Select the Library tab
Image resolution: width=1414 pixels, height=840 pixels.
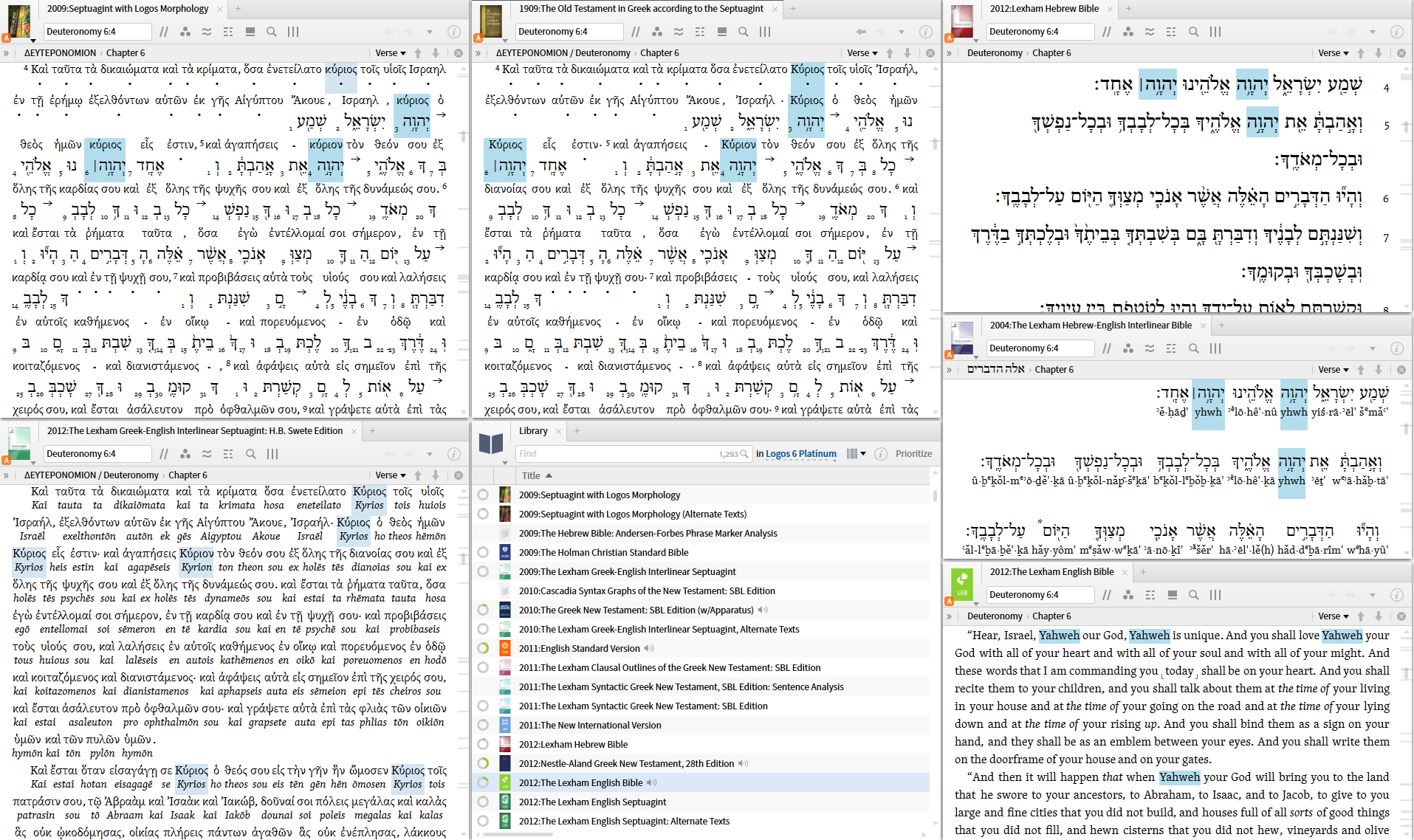533,431
